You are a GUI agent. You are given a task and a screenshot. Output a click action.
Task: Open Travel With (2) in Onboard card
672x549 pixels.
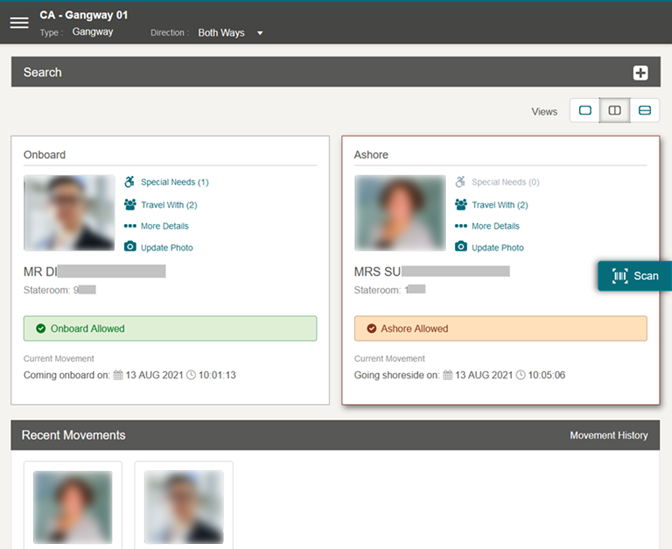169,205
